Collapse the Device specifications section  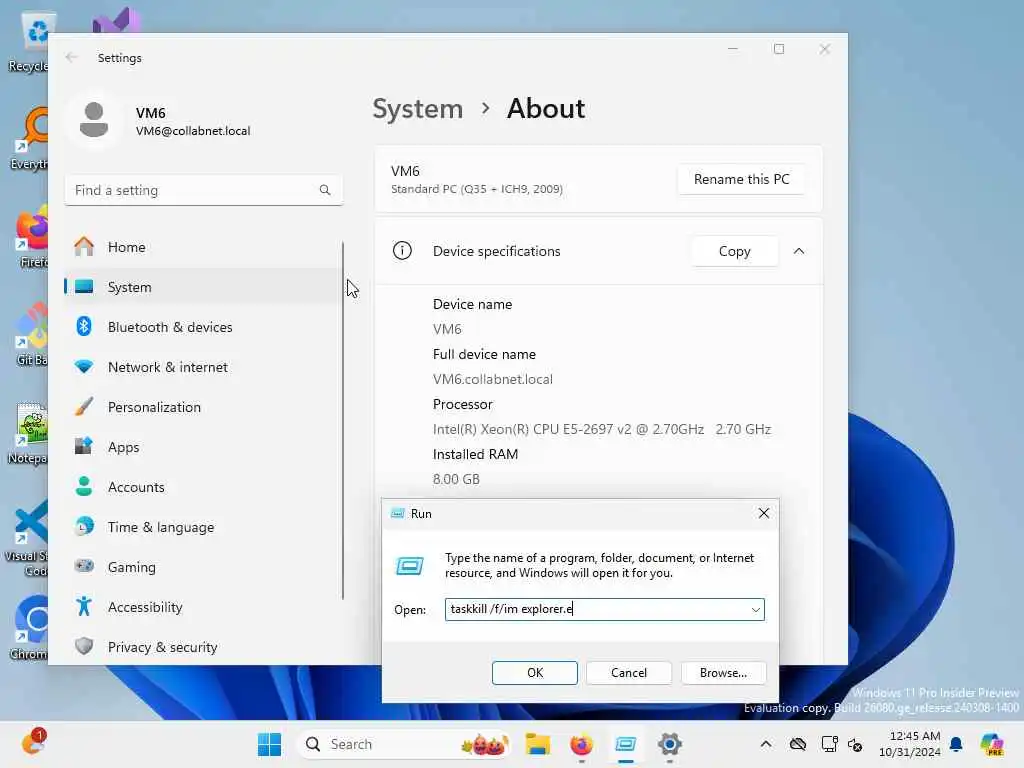tap(799, 251)
